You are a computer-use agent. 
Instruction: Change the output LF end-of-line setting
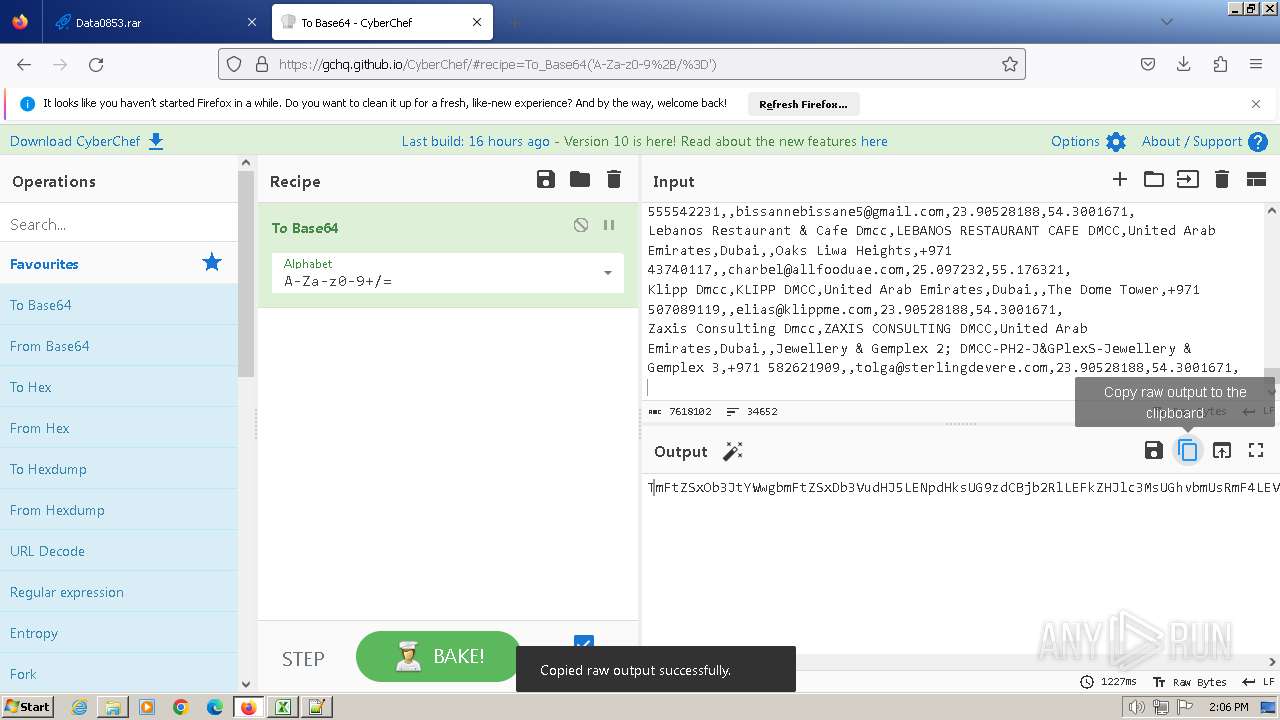click(x=1257, y=682)
